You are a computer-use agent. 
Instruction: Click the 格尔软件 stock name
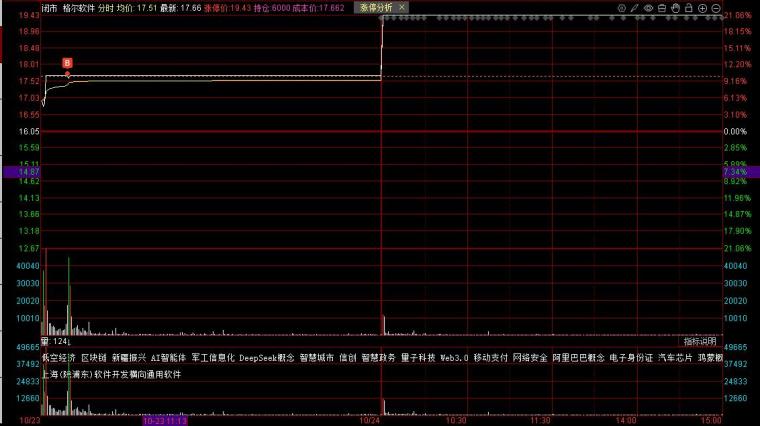coord(77,7)
